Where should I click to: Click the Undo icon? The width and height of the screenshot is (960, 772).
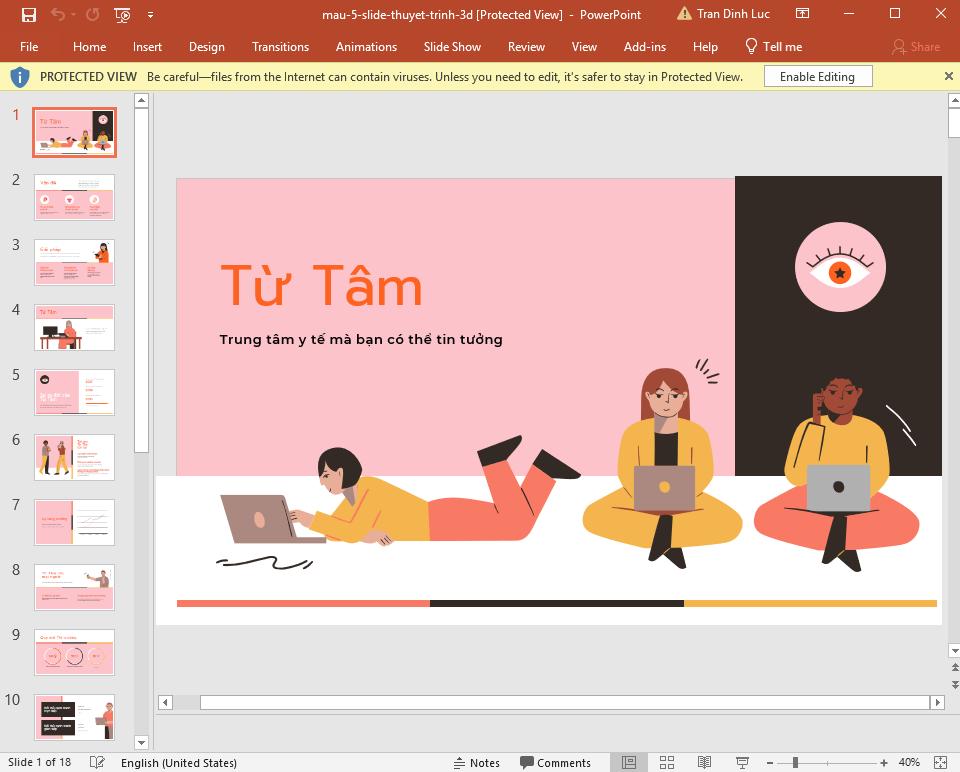[x=57, y=14]
